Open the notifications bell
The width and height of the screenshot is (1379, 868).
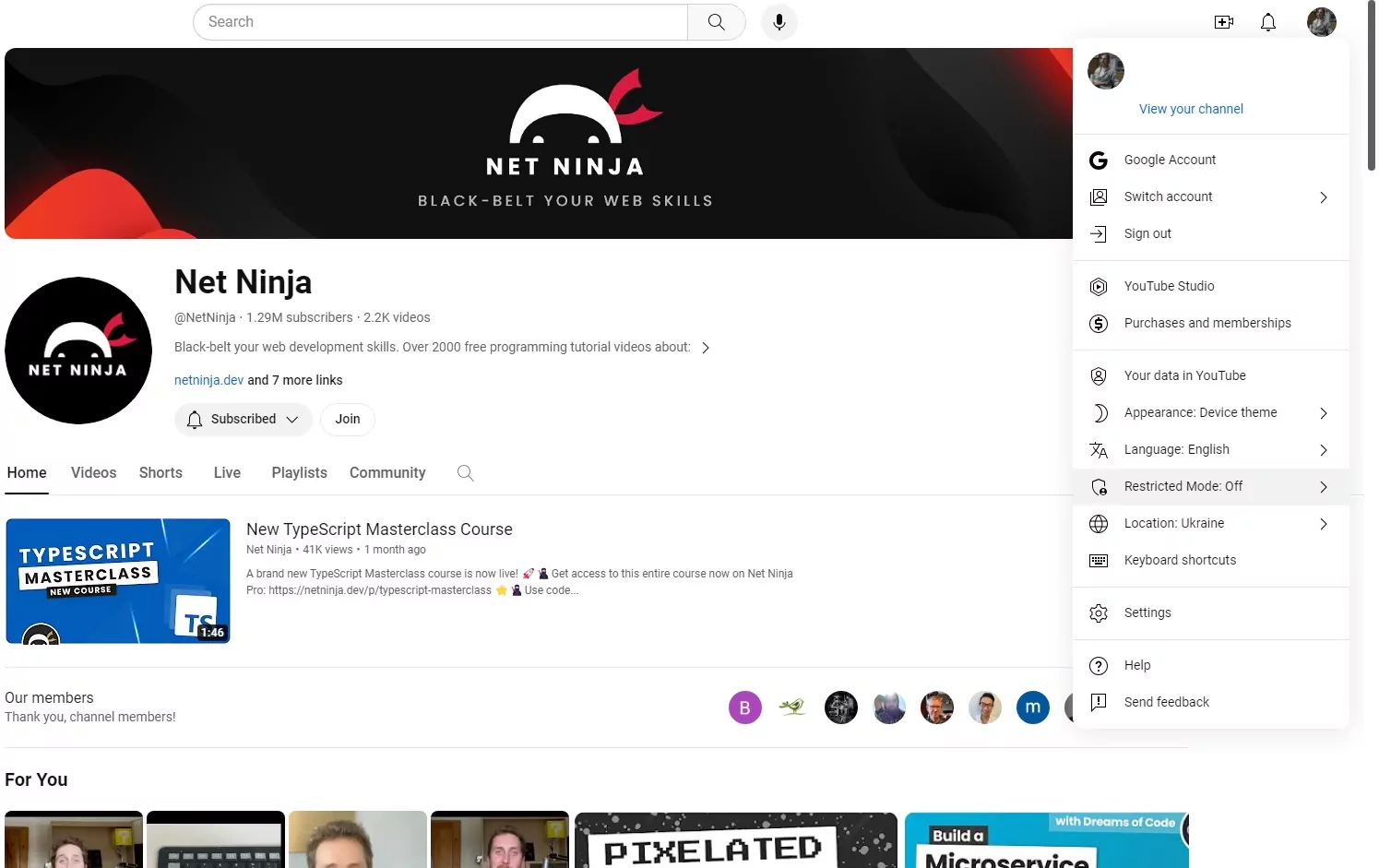1268,22
